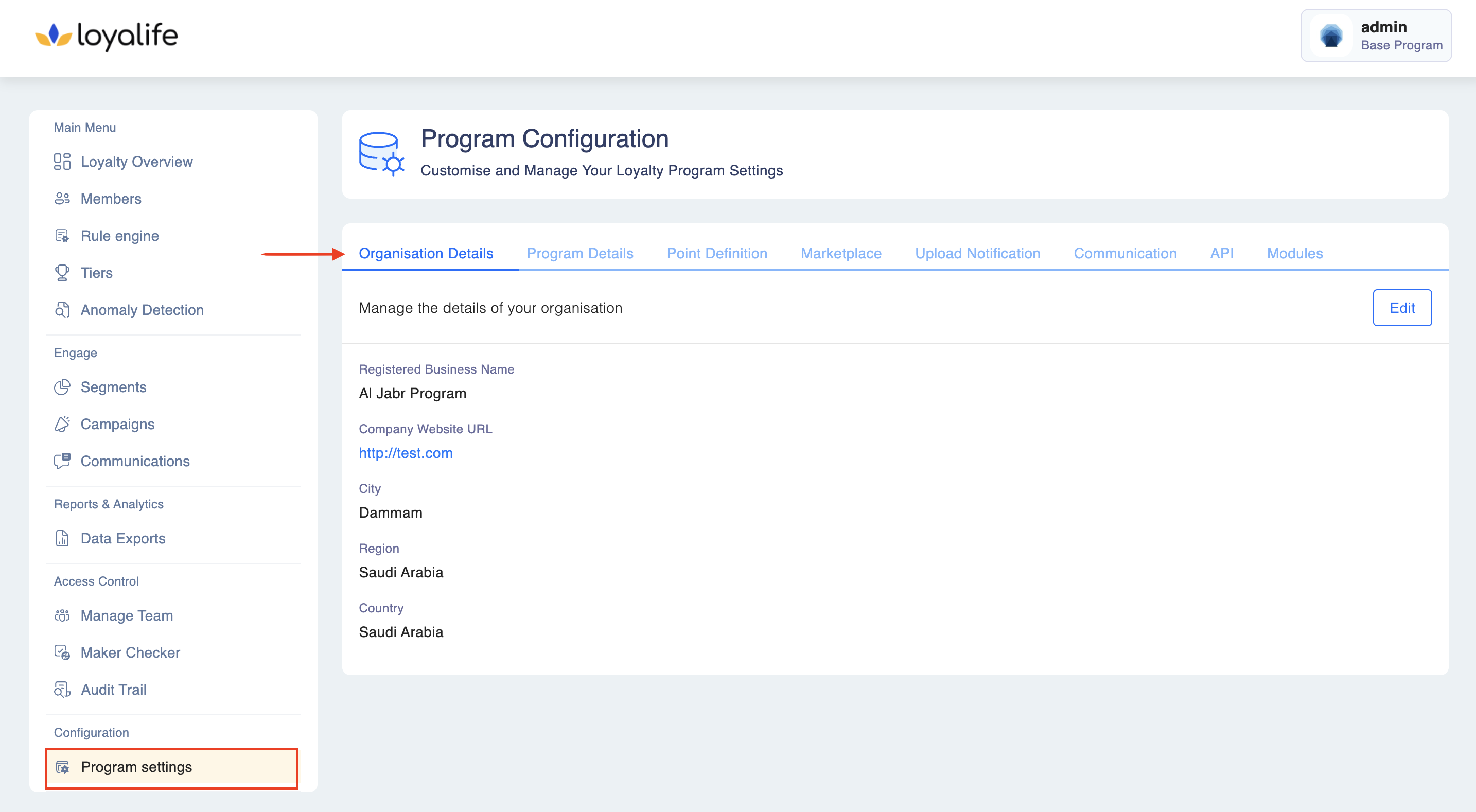The height and width of the screenshot is (812, 1476).
Task: Click the admin profile avatar
Action: tap(1331, 36)
